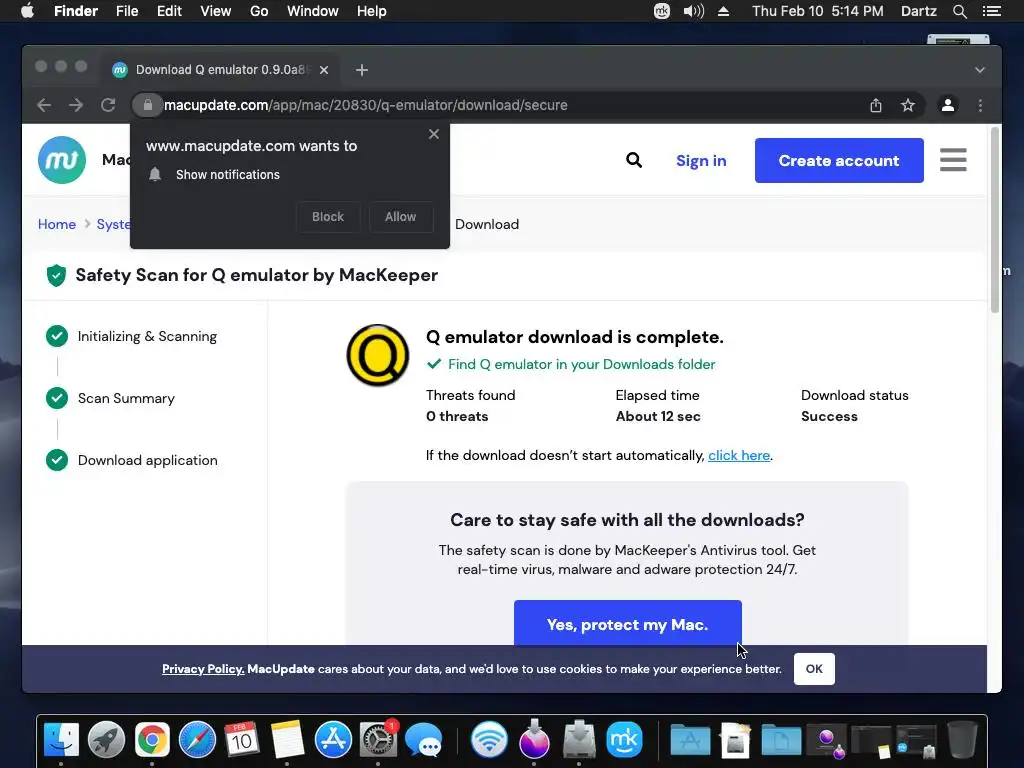This screenshot has width=1024, height=768.
Task: Open System Preferences from the Dock
Action: tap(378, 740)
